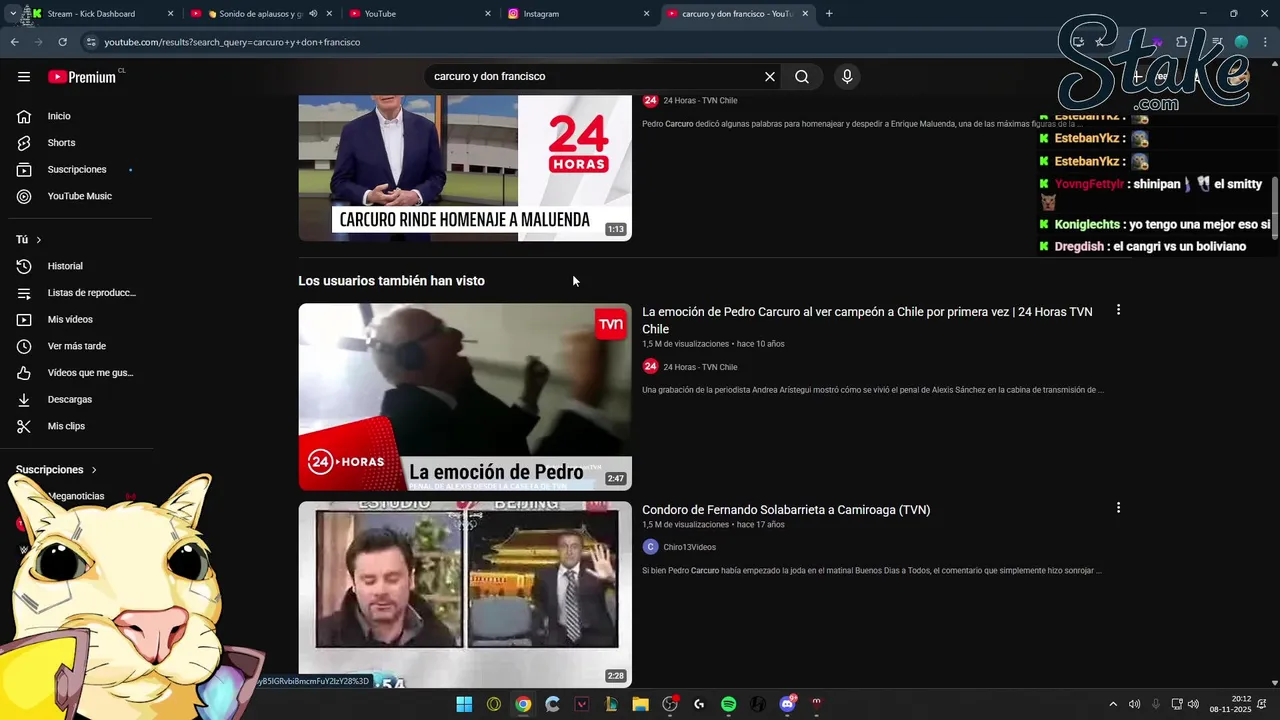Viewport: 1280px width, 720px height.
Task: Show hidden system tray icons
Action: click(x=1113, y=704)
